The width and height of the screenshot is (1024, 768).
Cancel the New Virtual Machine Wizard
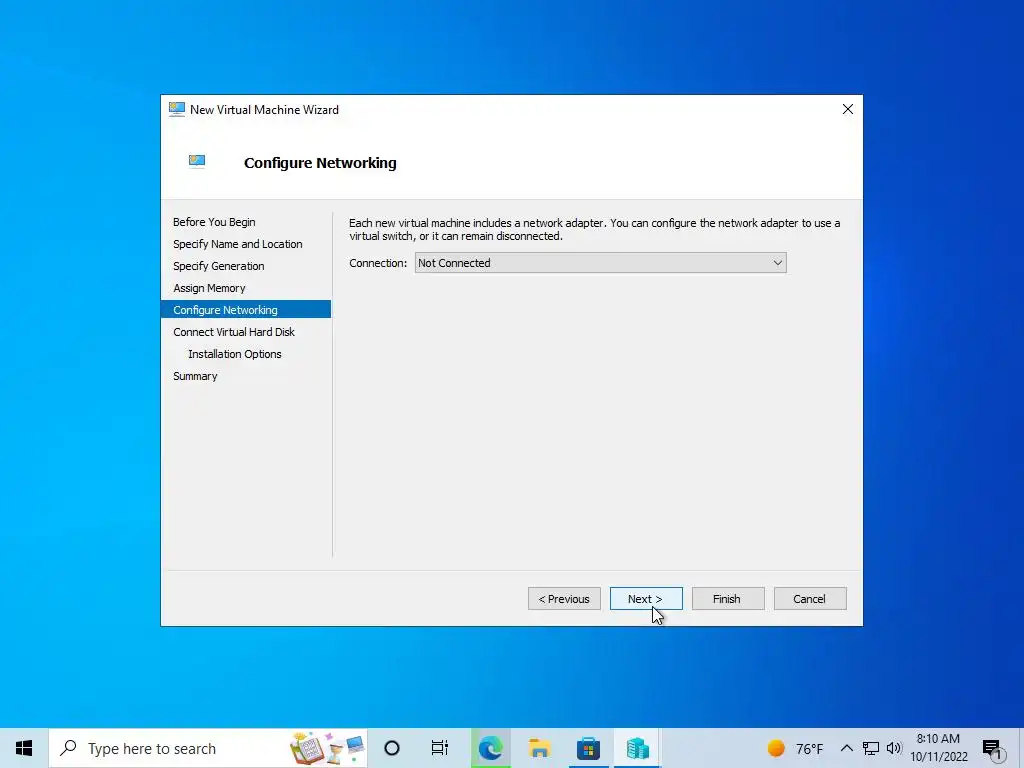(x=810, y=599)
